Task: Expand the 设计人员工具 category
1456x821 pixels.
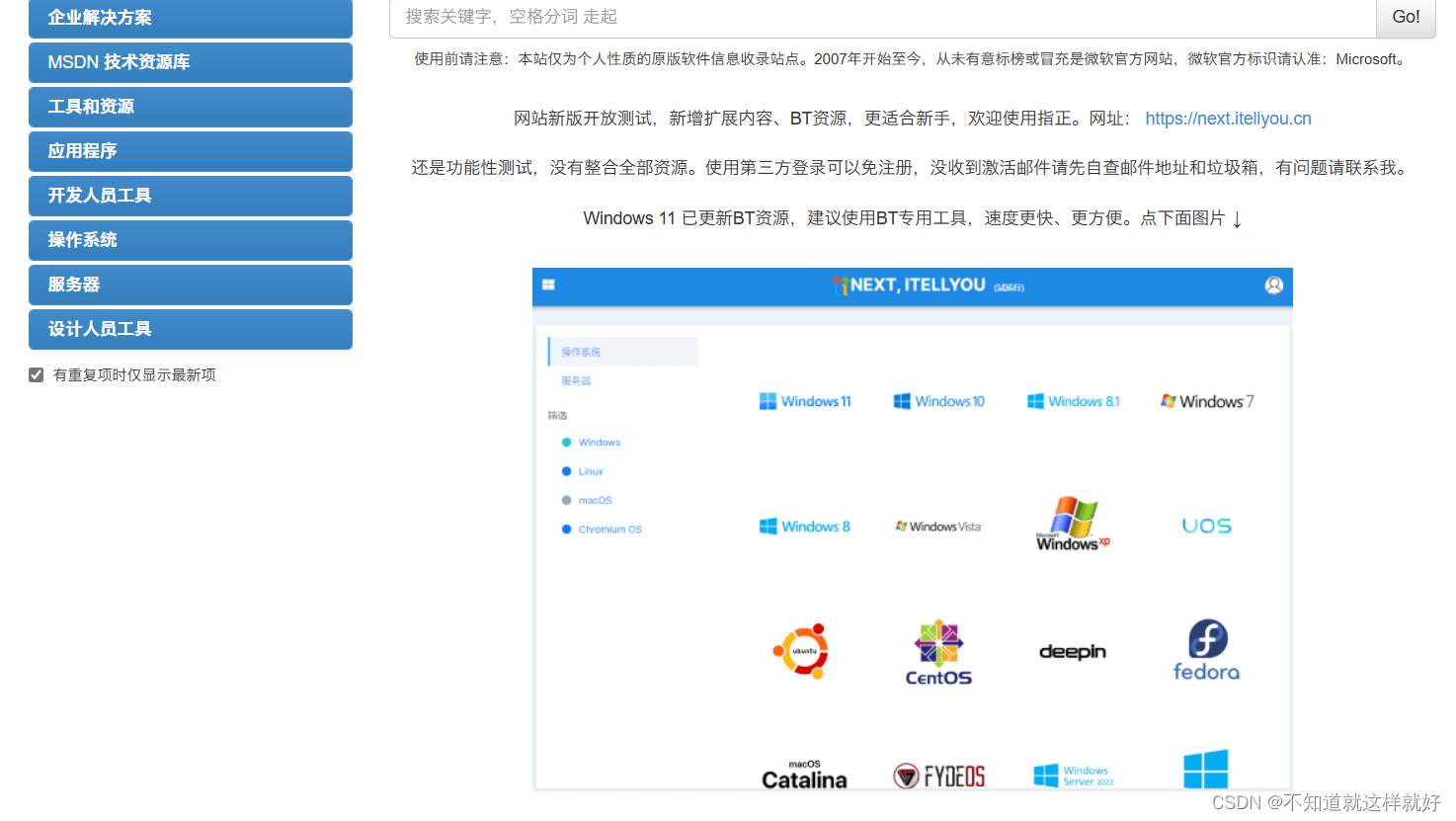Action: pyautogui.click(x=191, y=329)
